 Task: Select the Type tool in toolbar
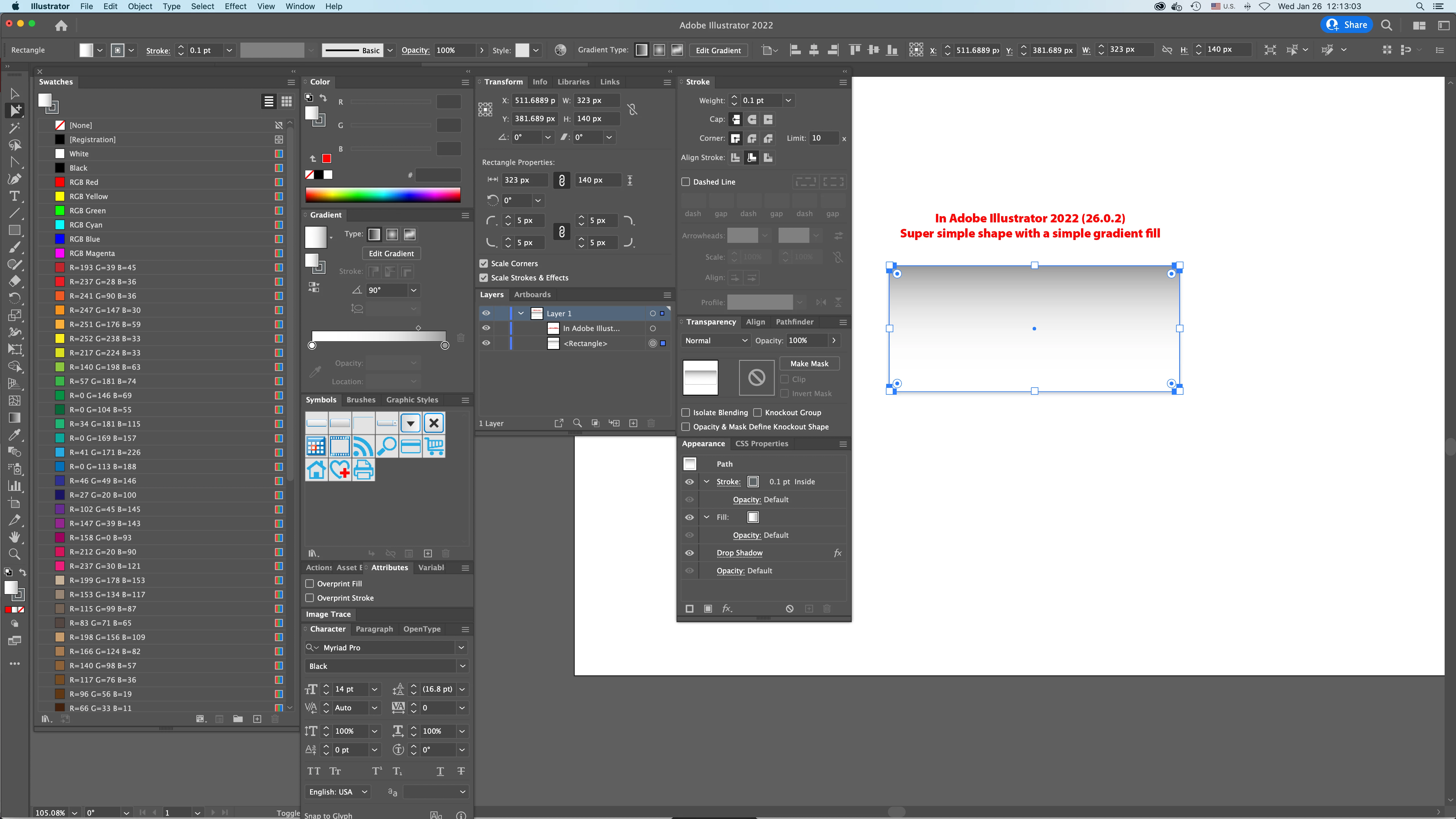click(15, 196)
